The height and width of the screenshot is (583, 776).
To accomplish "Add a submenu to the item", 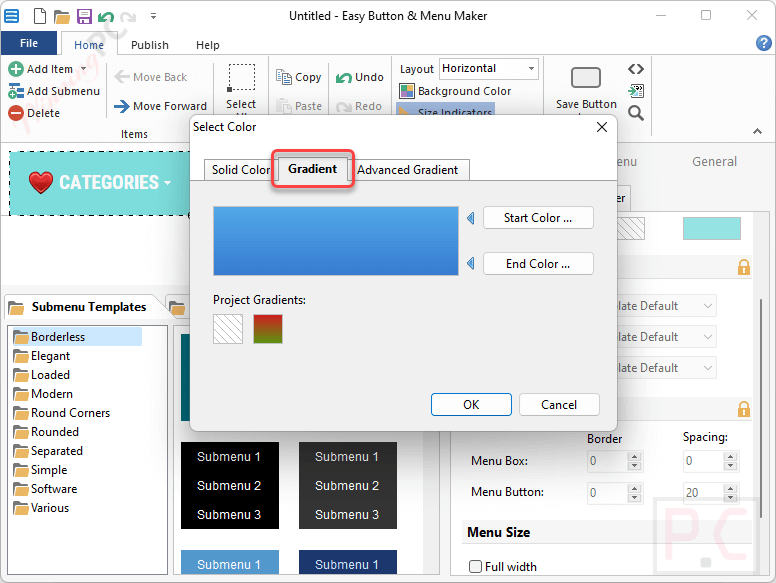I will click(x=54, y=91).
